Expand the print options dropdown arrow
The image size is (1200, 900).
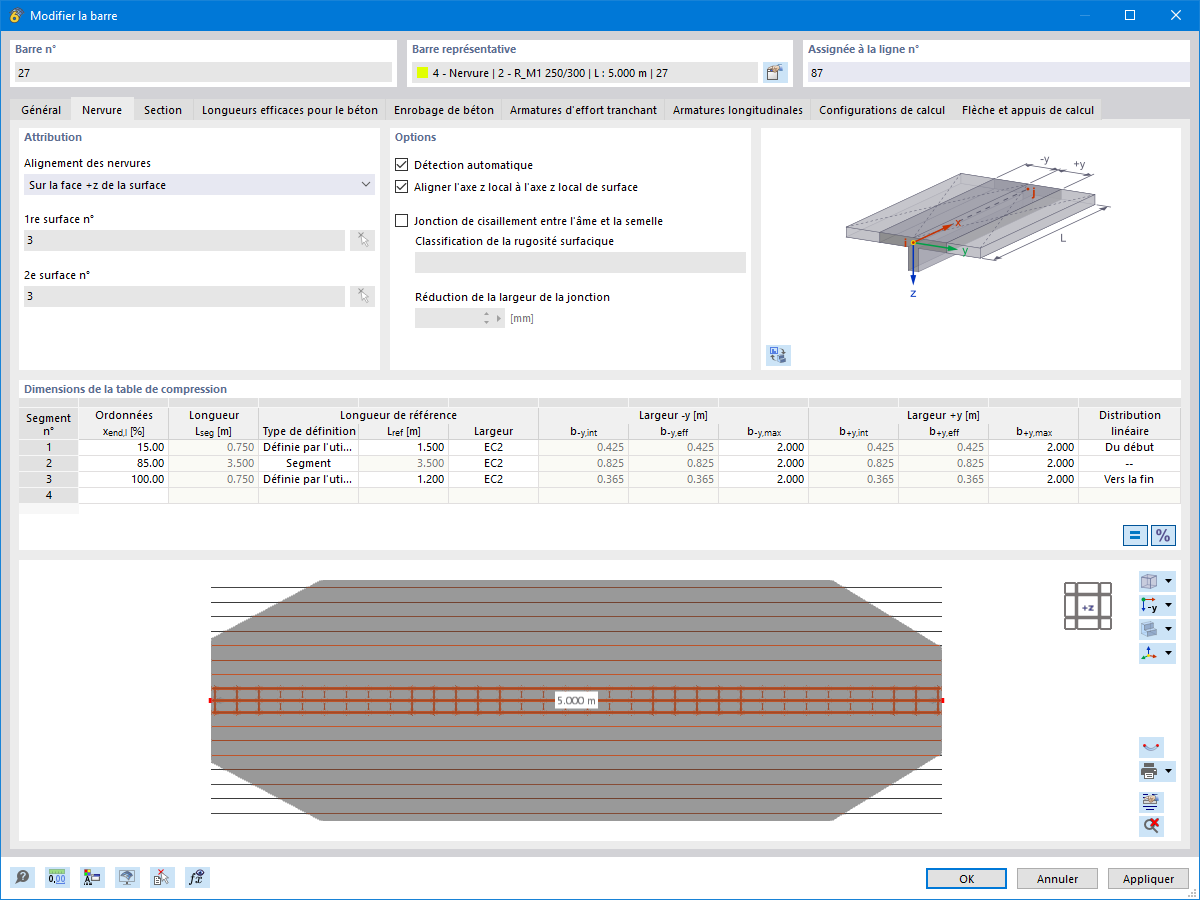click(1169, 772)
